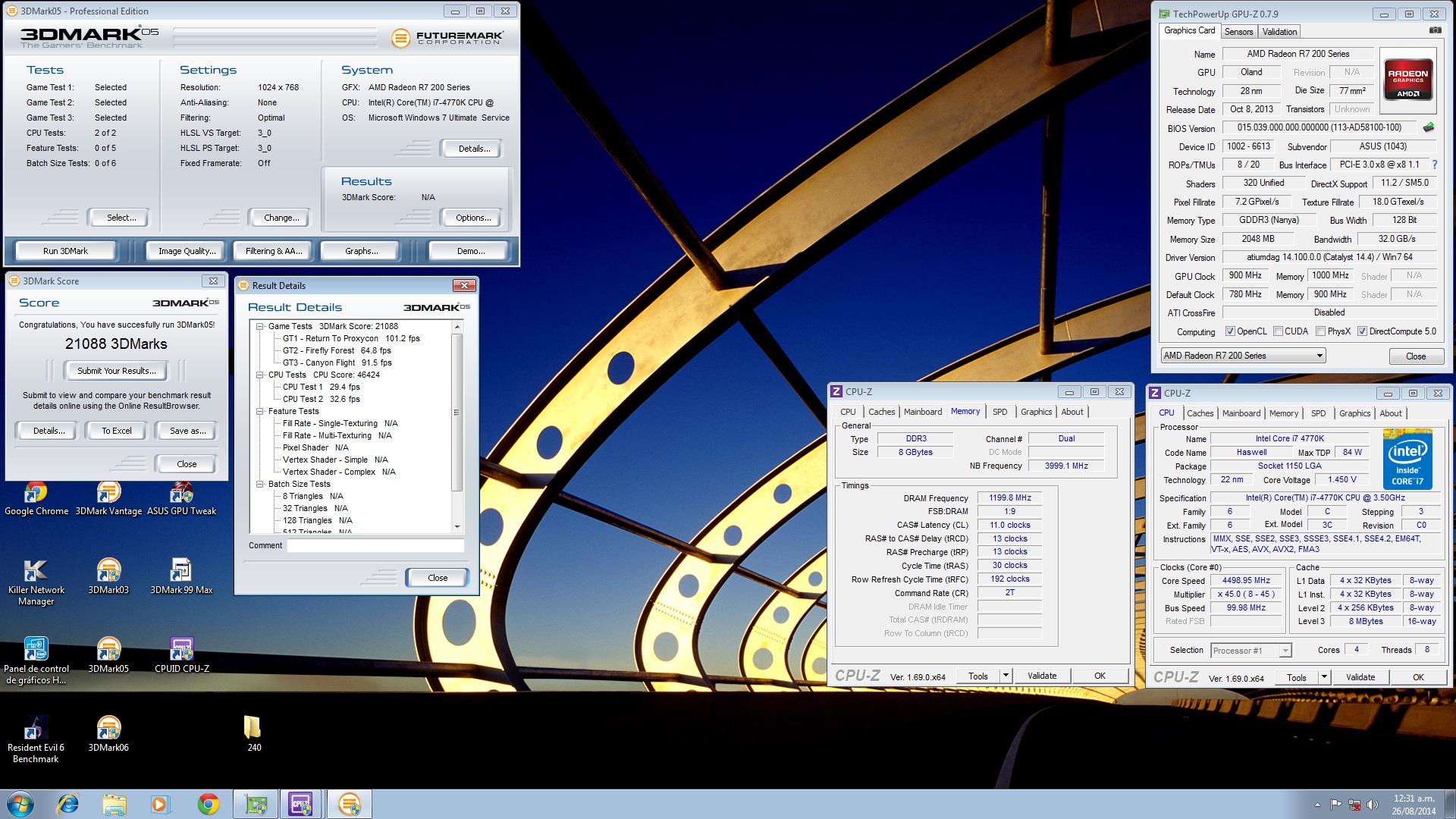Screen dimensions: 1456x819
Task: Open Panel de control de gráficos icon
Action: [x=36, y=661]
